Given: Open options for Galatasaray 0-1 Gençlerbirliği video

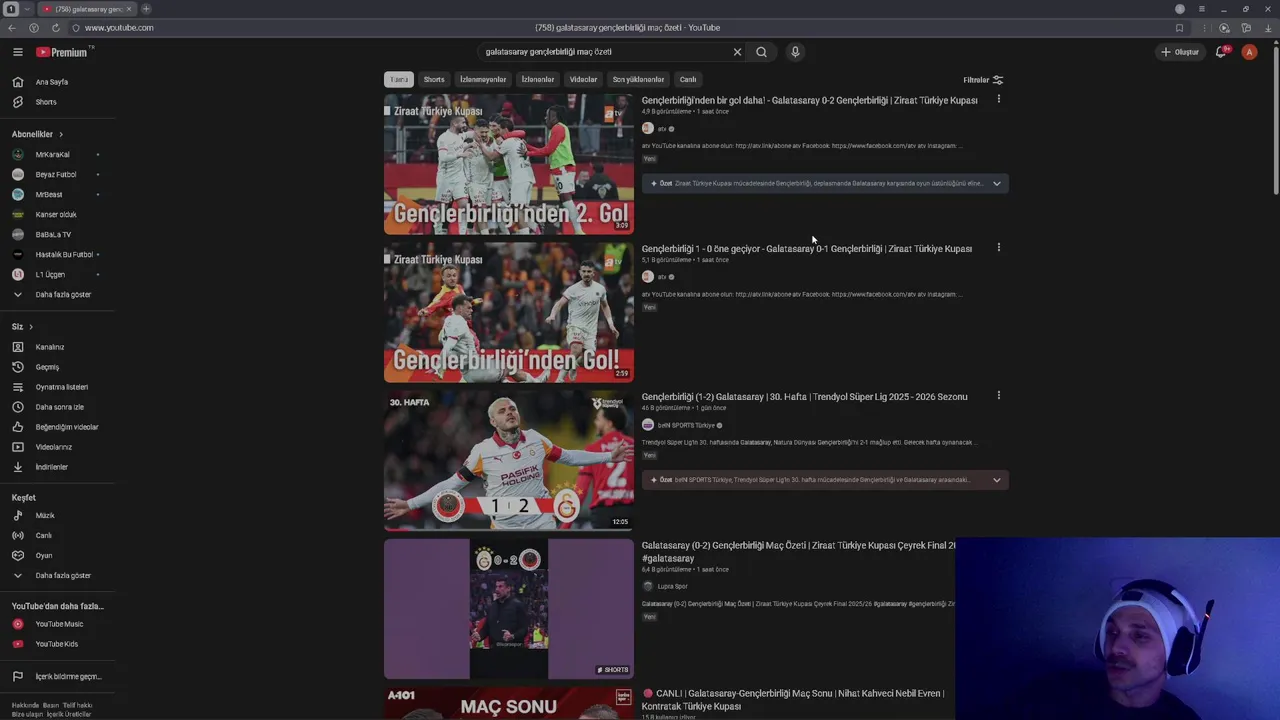Looking at the screenshot, I should (998, 247).
